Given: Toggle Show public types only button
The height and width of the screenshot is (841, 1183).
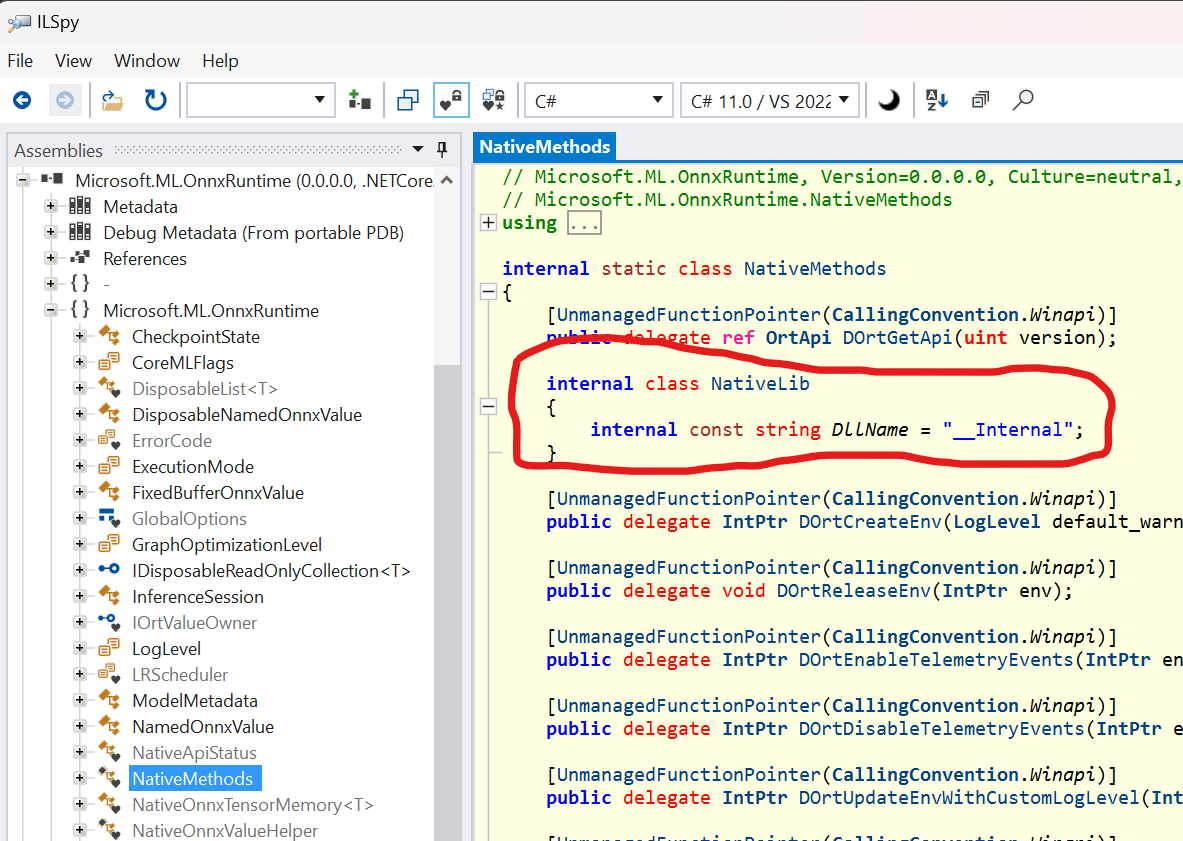Looking at the screenshot, I should tap(451, 100).
